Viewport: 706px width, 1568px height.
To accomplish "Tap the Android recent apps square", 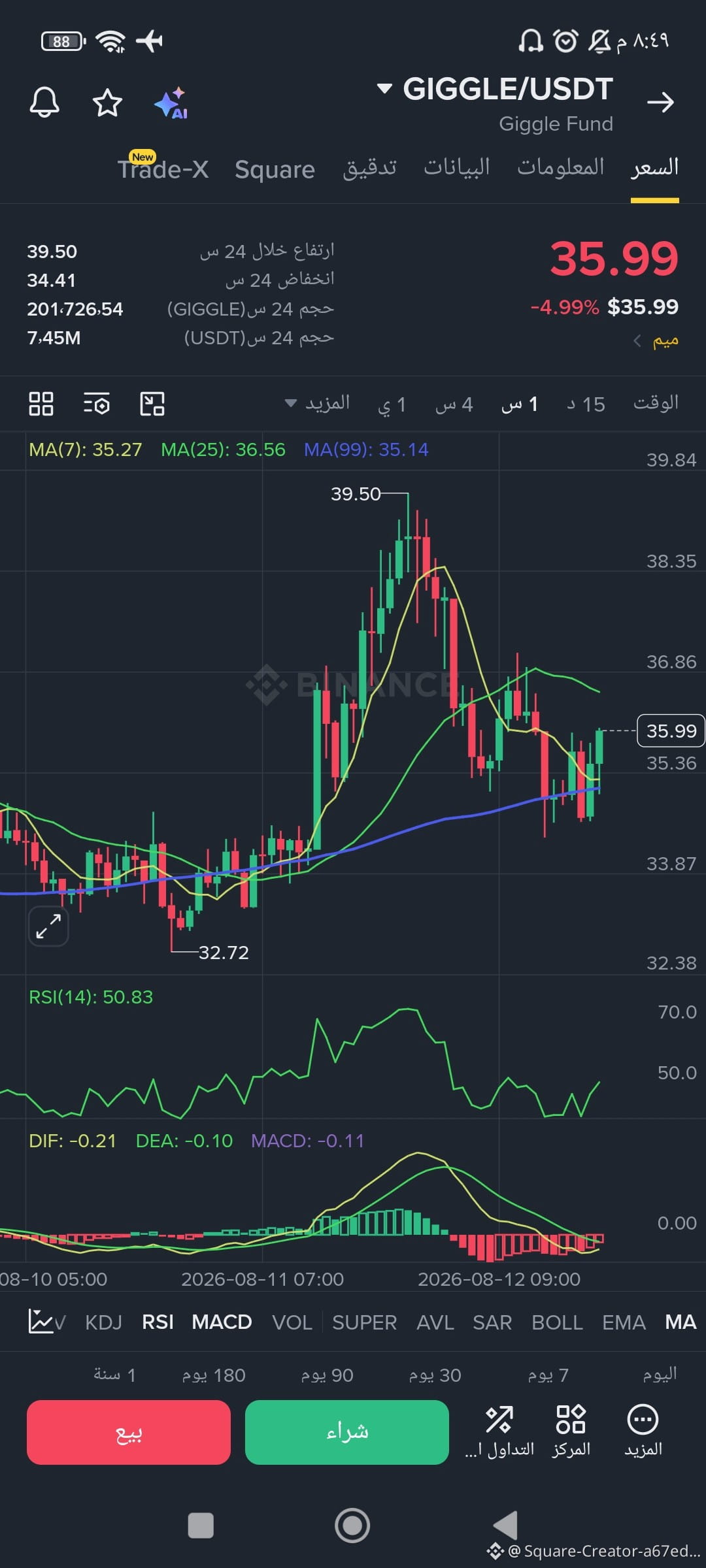I will tap(201, 1526).
